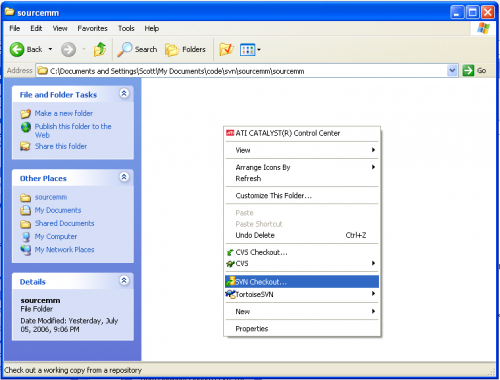
Task: Open the Favorites menu
Action: [x=92, y=28]
